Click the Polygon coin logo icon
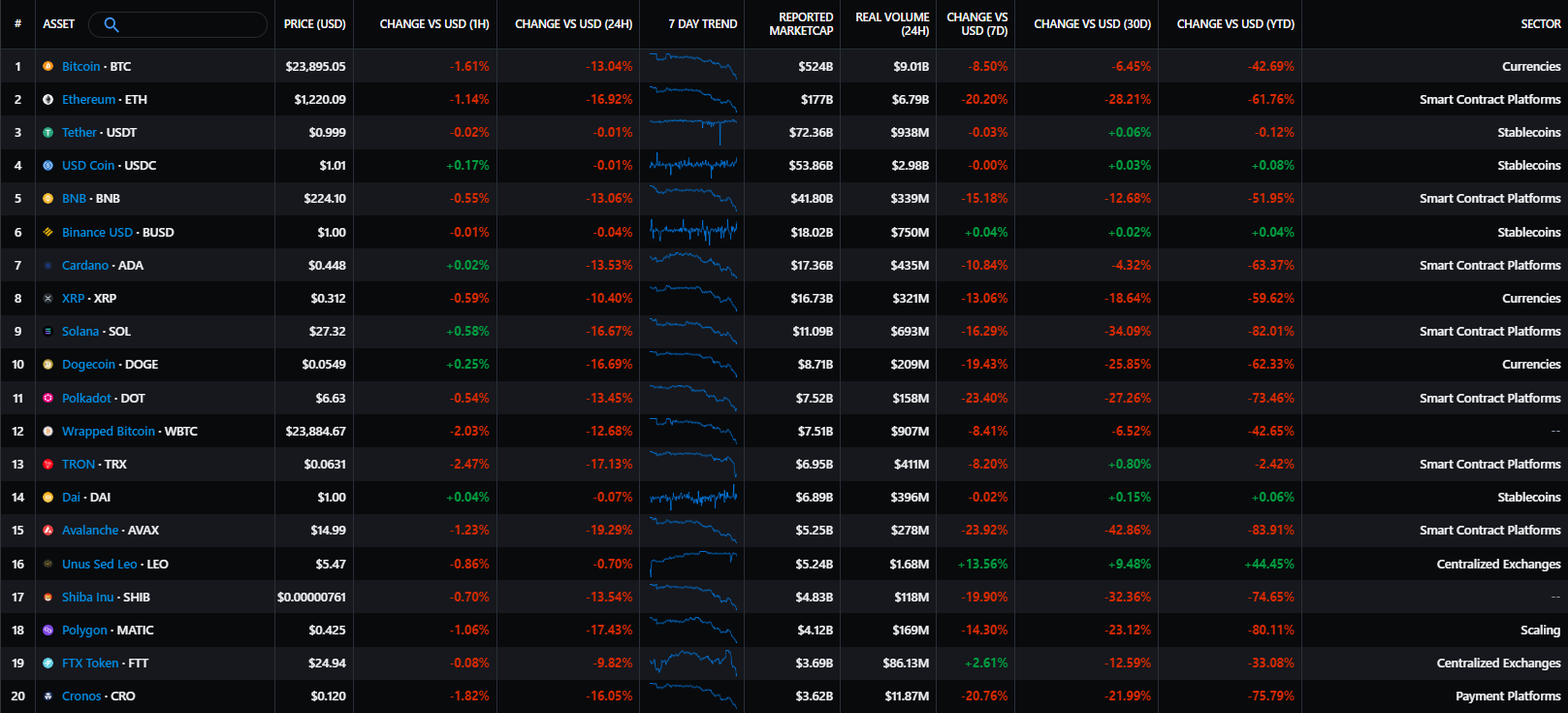The width and height of the screenshot is (1568, 713). point(48,631)
